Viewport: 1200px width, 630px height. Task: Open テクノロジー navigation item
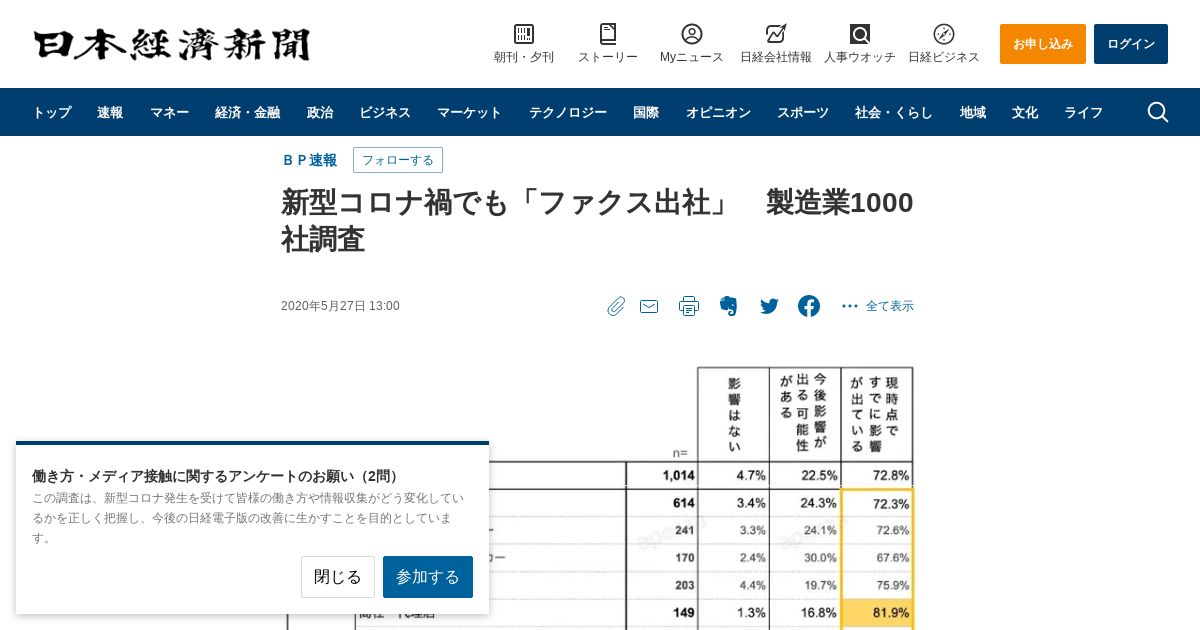(568, 112)
